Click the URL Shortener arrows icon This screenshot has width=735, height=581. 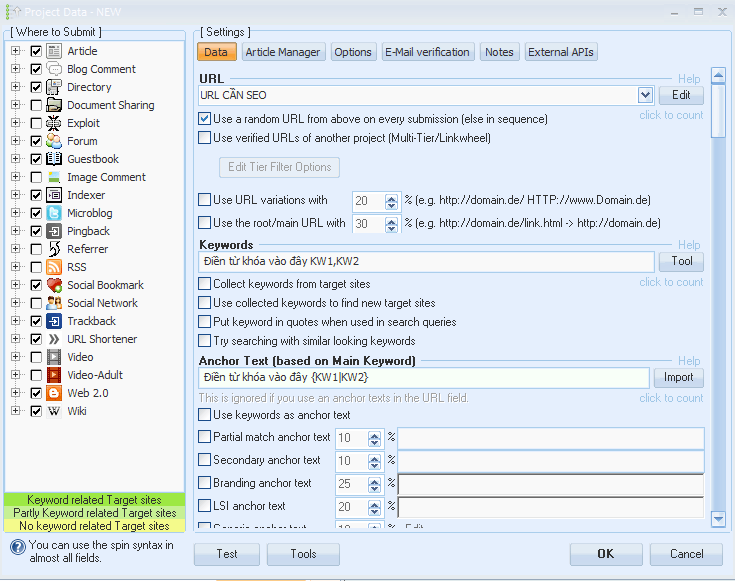(x=54, y=339)
